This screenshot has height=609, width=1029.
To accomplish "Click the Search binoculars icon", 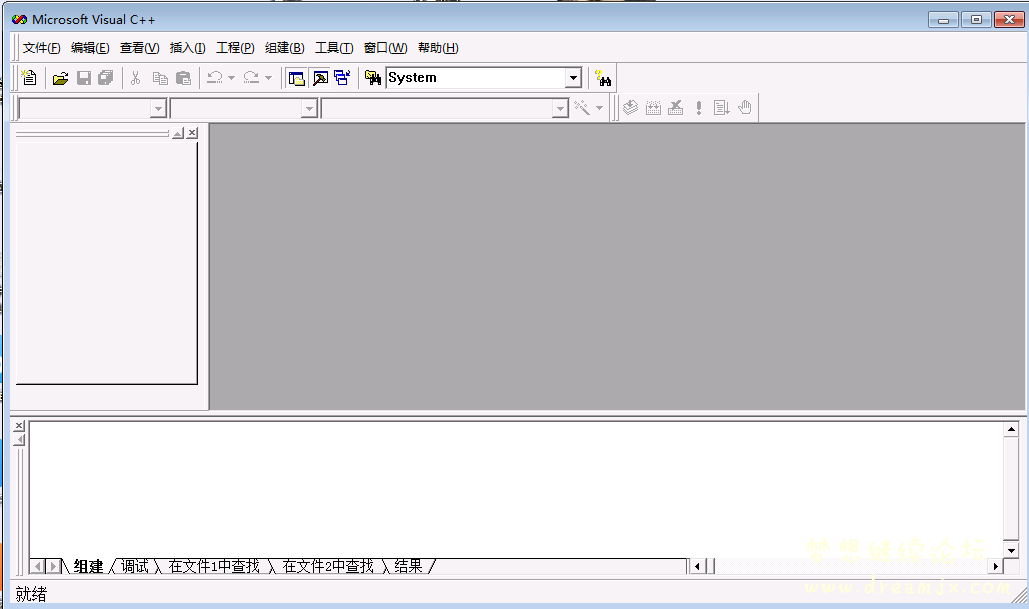I will [603, 78].
